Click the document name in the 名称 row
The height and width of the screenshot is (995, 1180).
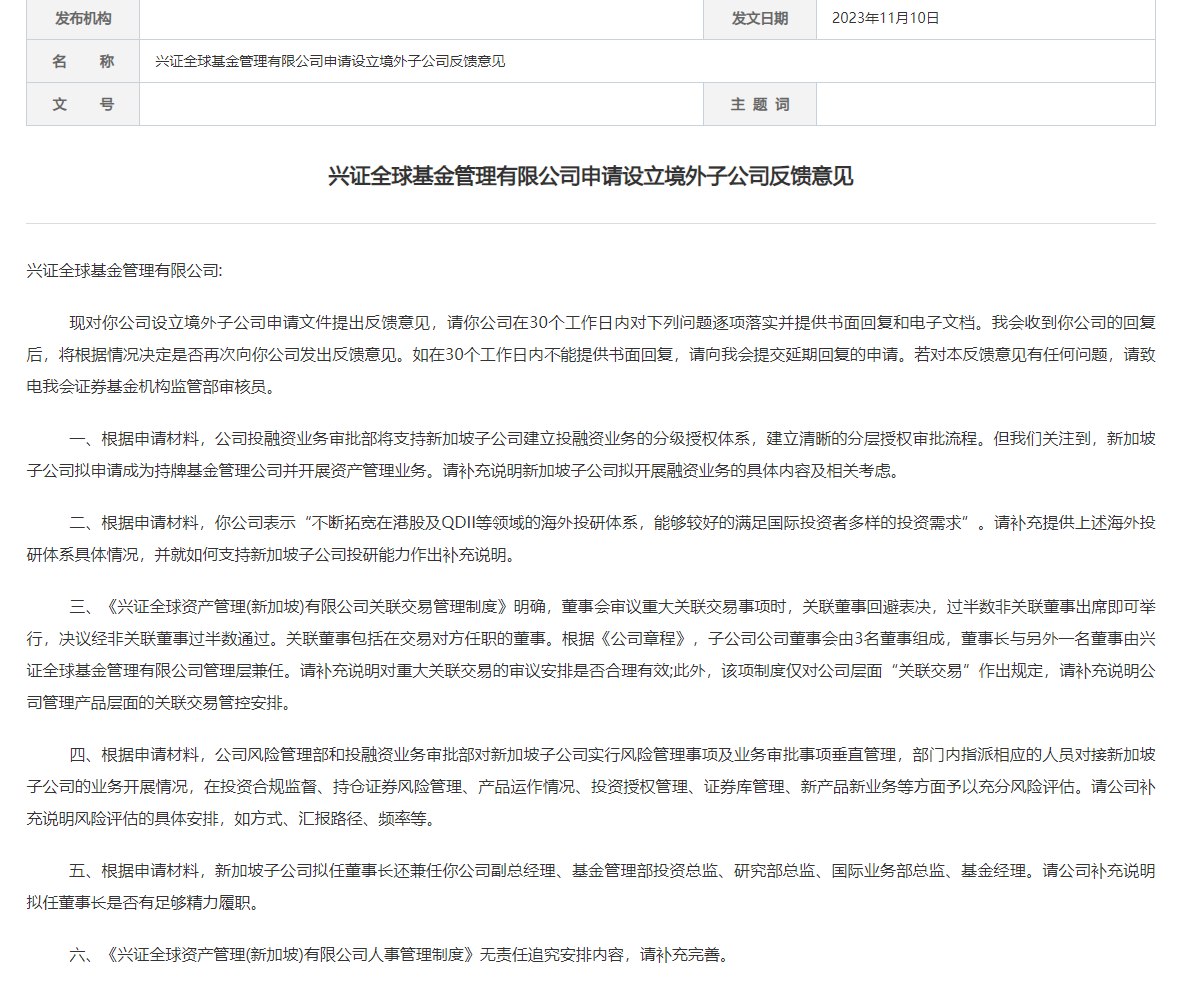tap(330, 61)
